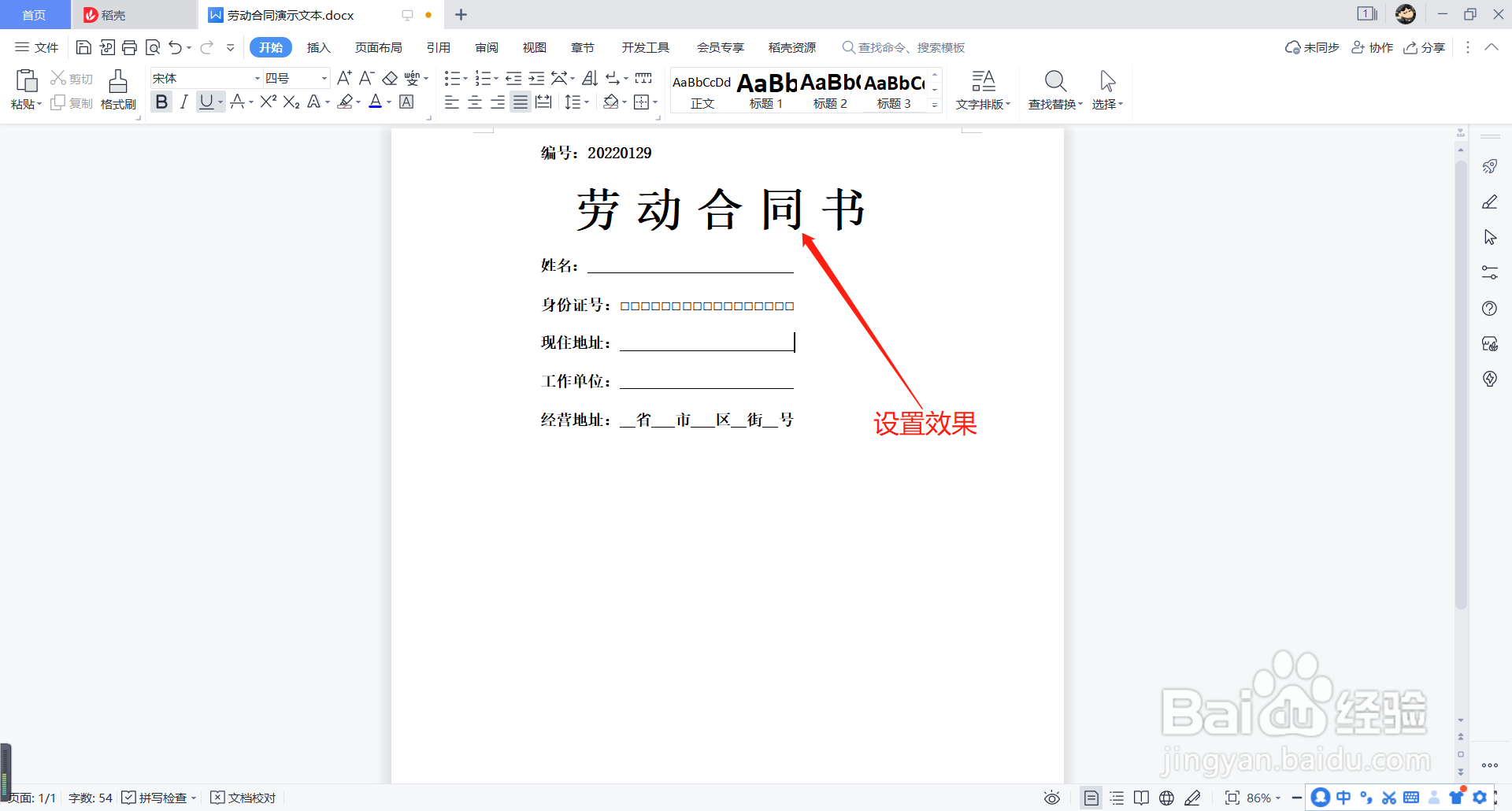The width and height of the screenshot is (1512, 811).
Task: Toggle reading mode book icon
Action: pyautogui.click(x=1141, y=798)
